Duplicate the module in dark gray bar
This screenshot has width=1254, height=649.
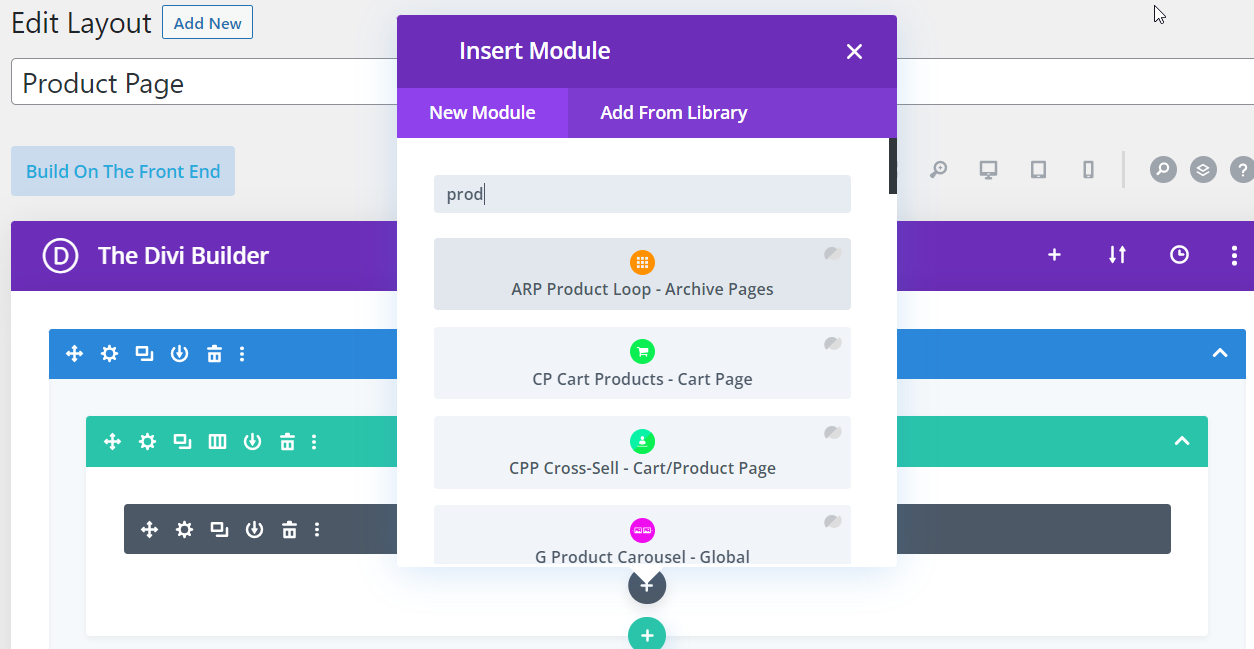coord(219,530)
